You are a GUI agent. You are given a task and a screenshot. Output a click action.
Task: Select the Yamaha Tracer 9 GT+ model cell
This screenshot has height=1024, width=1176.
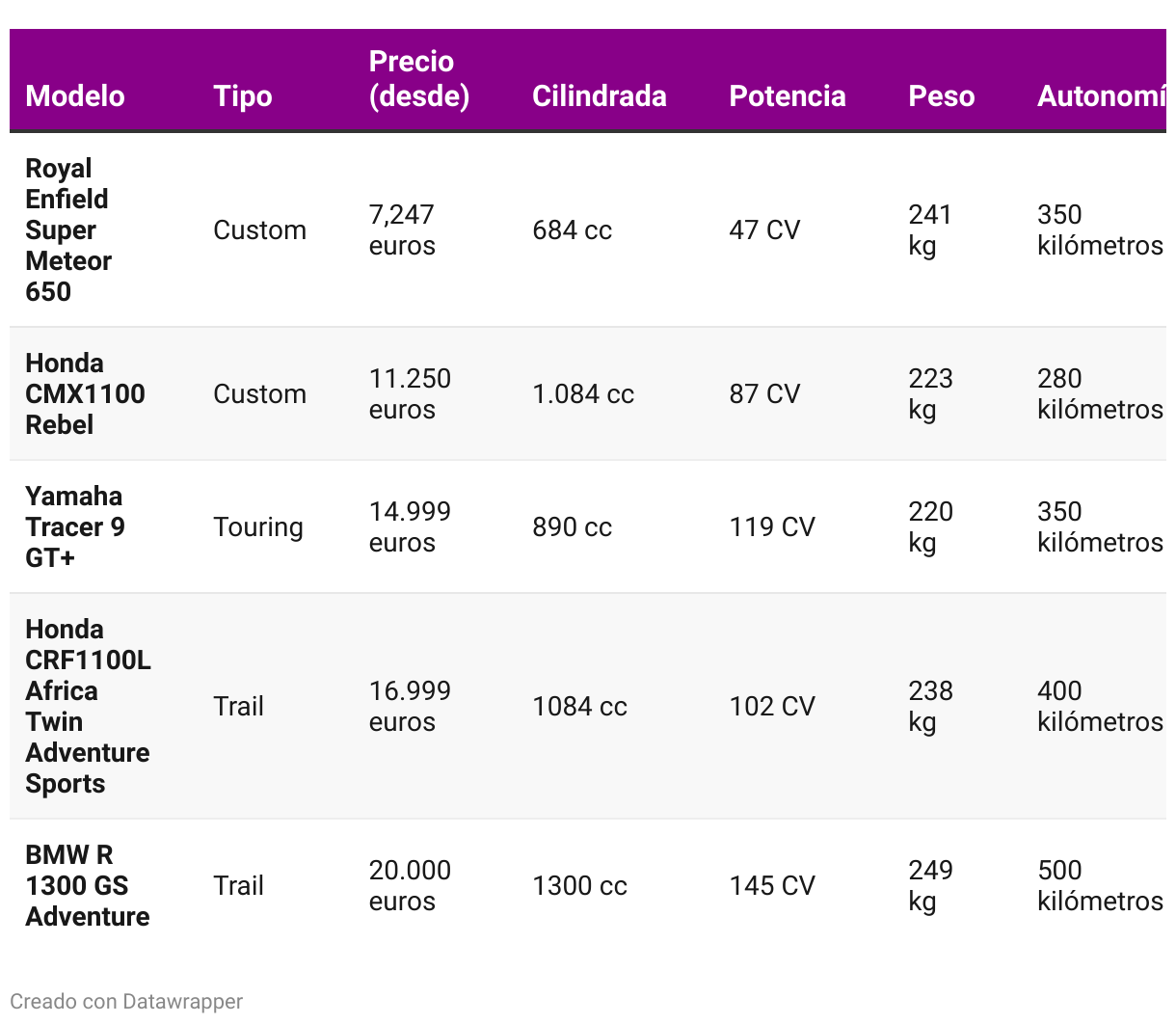pos(74,526)
